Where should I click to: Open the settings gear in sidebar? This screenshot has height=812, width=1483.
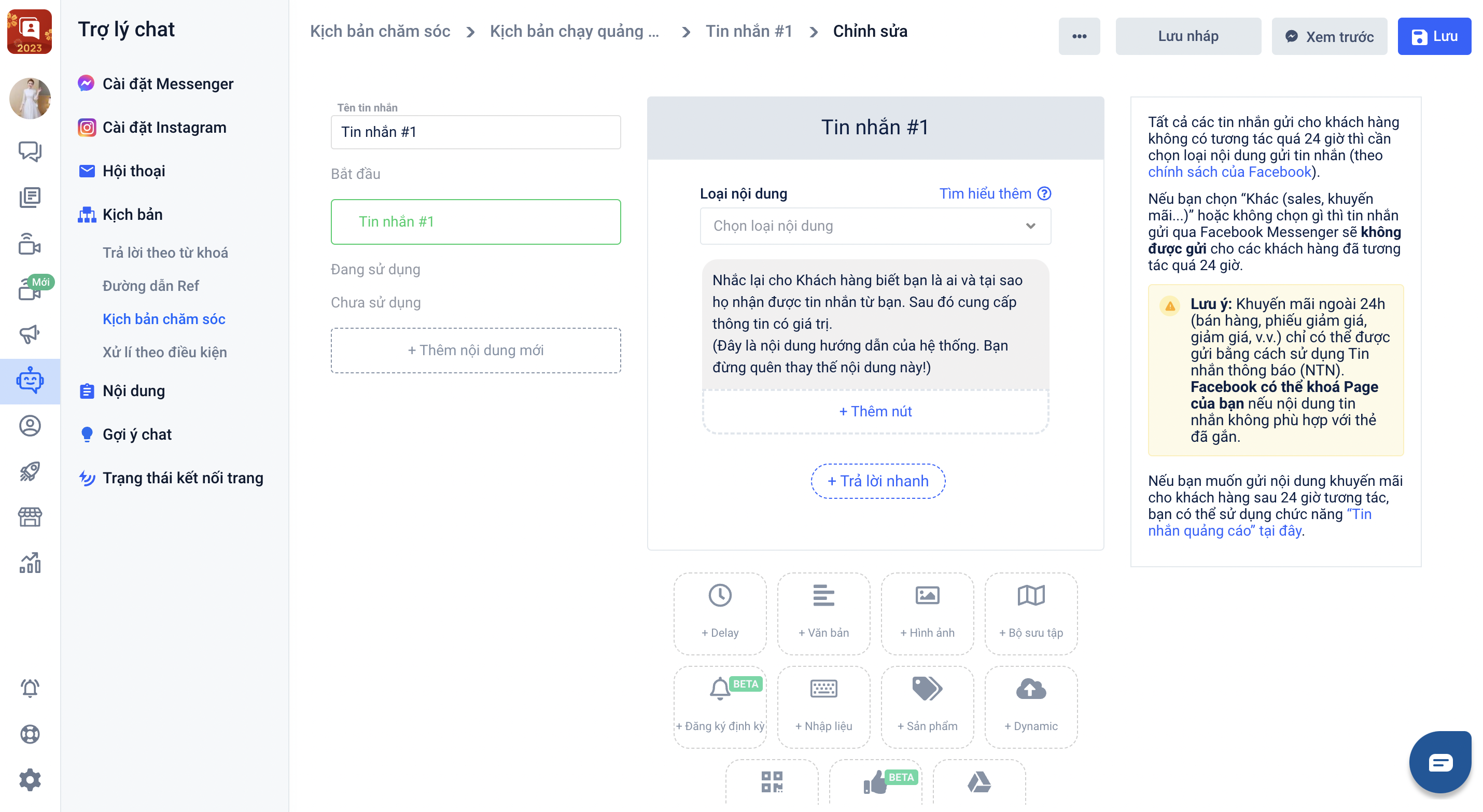click(x=30, y=780)
